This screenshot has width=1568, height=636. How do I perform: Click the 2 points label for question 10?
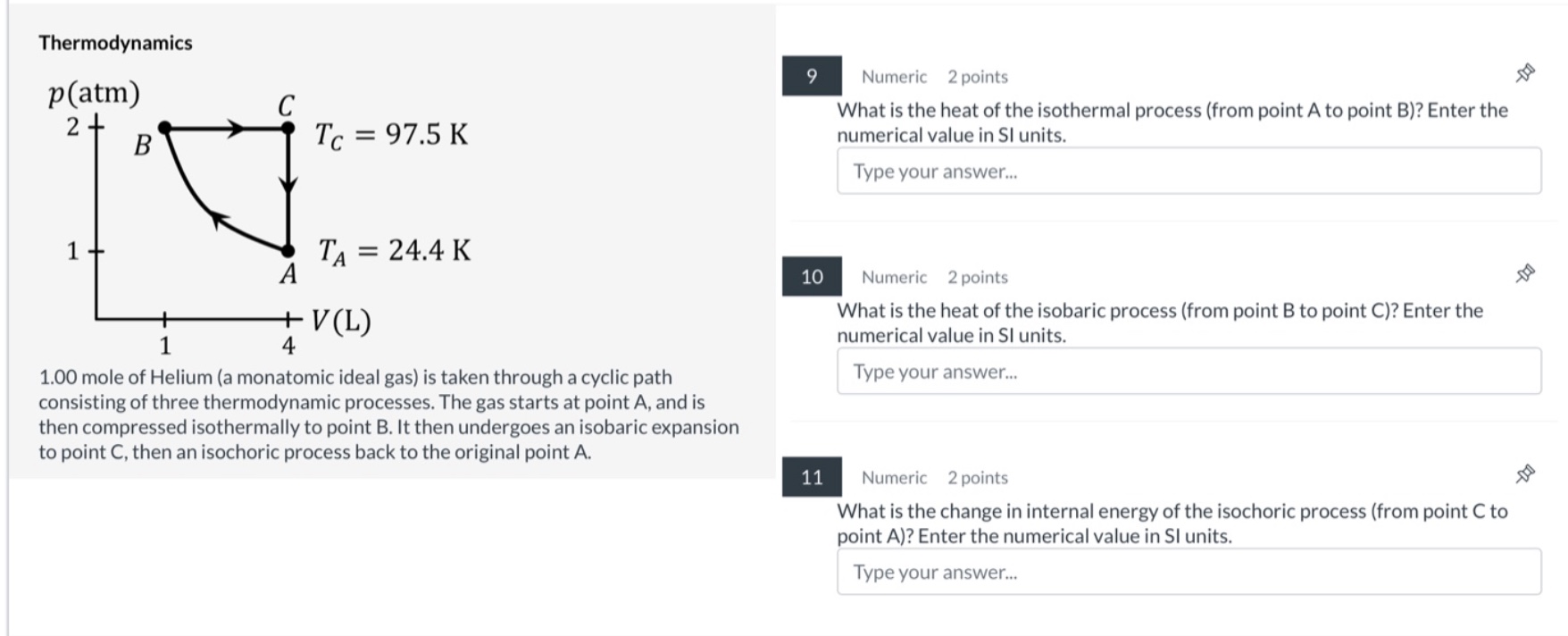click(x=977, y=277)
